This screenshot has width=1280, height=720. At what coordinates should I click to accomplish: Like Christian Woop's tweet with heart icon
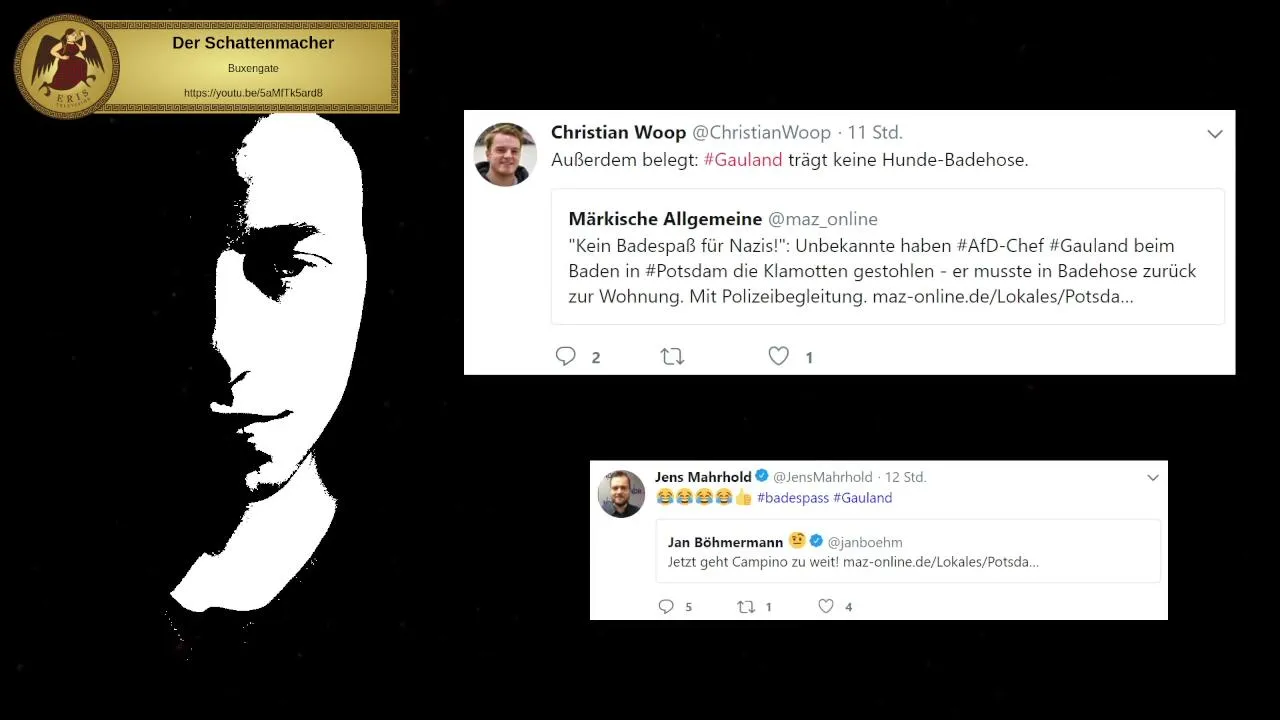tap(779, 356)
